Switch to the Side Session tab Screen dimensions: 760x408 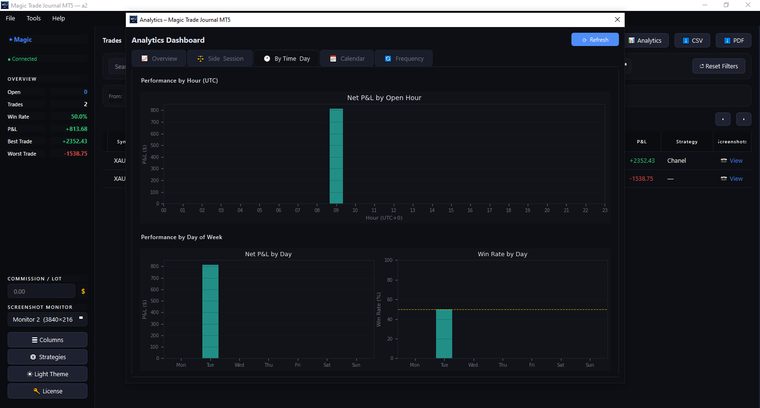220,59
